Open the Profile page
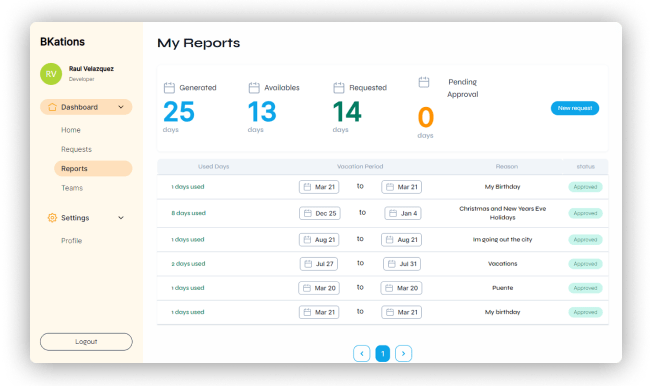 (x=72, y=240)
